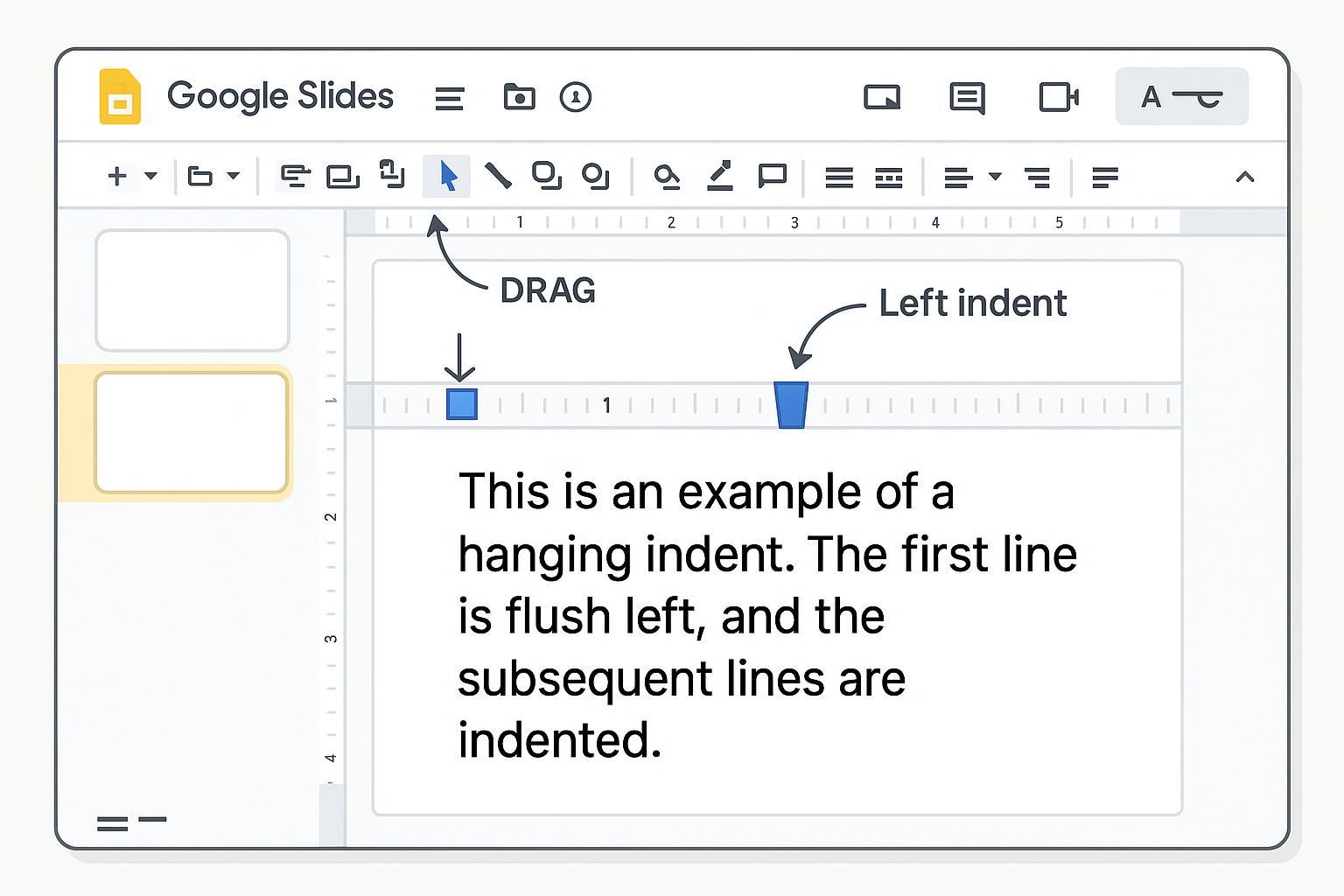Open the layout dropdown arrow in toolbar
Viewport: 1344px width, 896px height.
click(233, 176)
